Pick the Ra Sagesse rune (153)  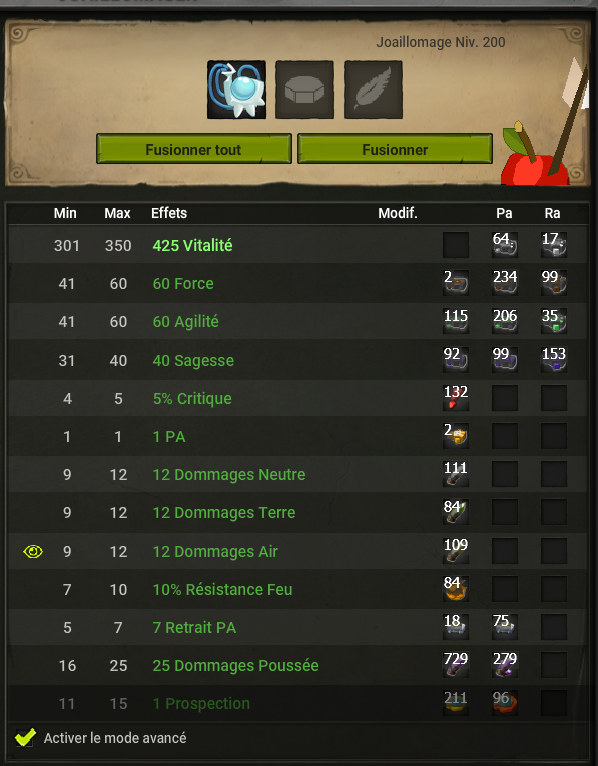click(x=554, y=360)
